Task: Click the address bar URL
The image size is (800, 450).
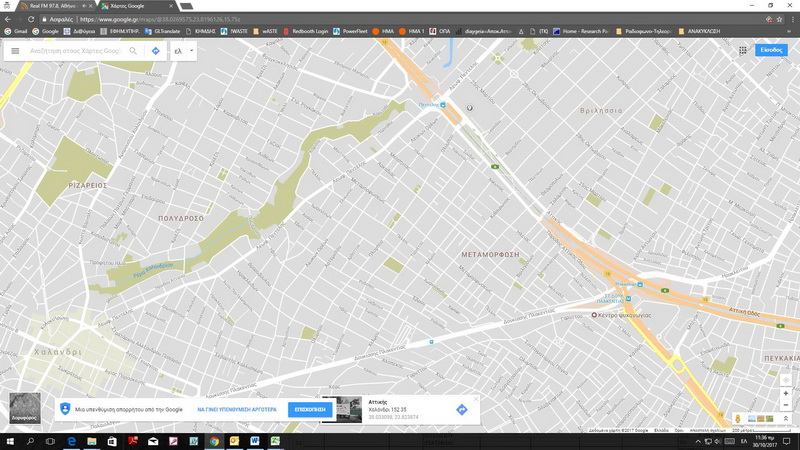Action: 160,19
